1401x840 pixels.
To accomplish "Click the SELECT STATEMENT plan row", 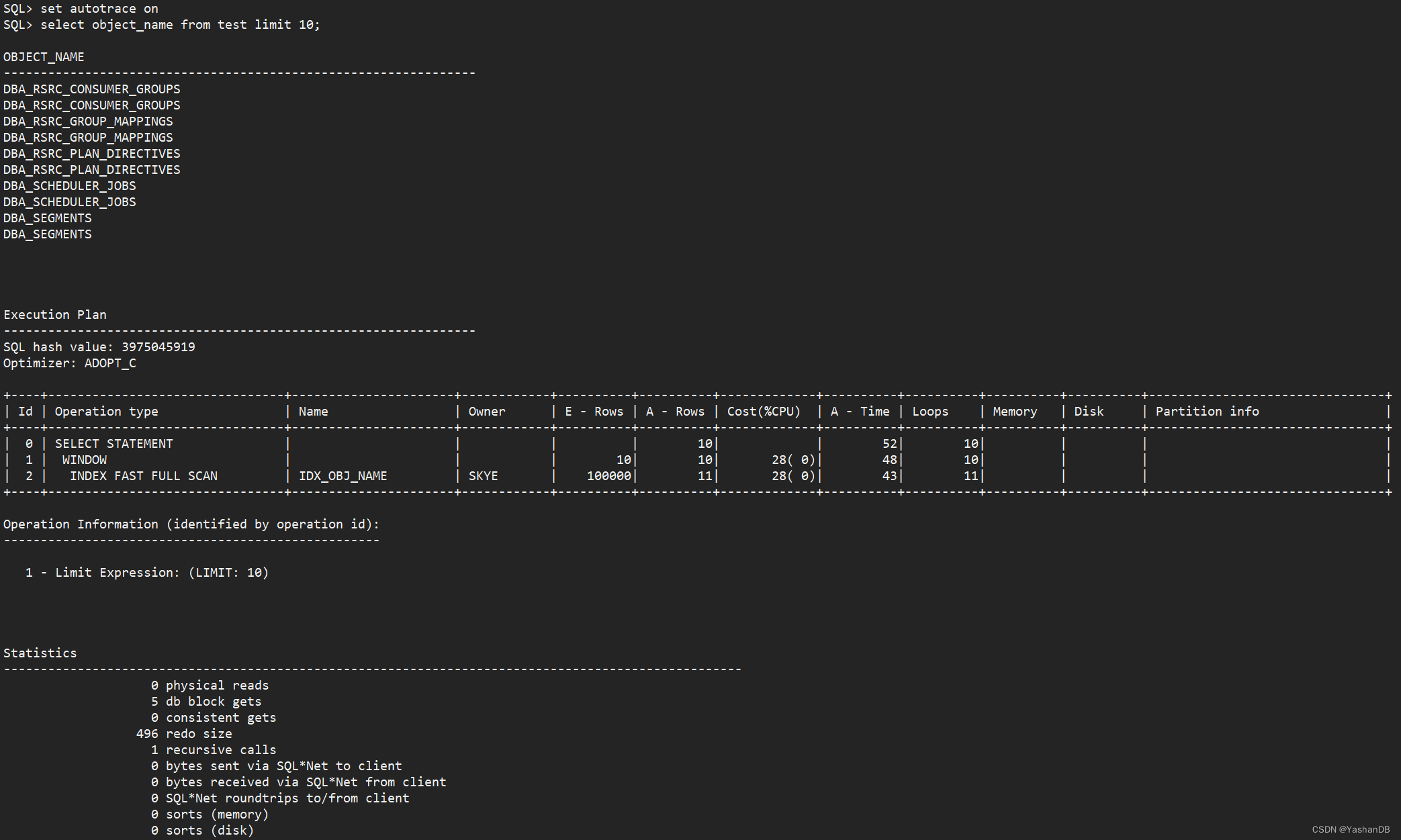I will [x=114, y=444].
